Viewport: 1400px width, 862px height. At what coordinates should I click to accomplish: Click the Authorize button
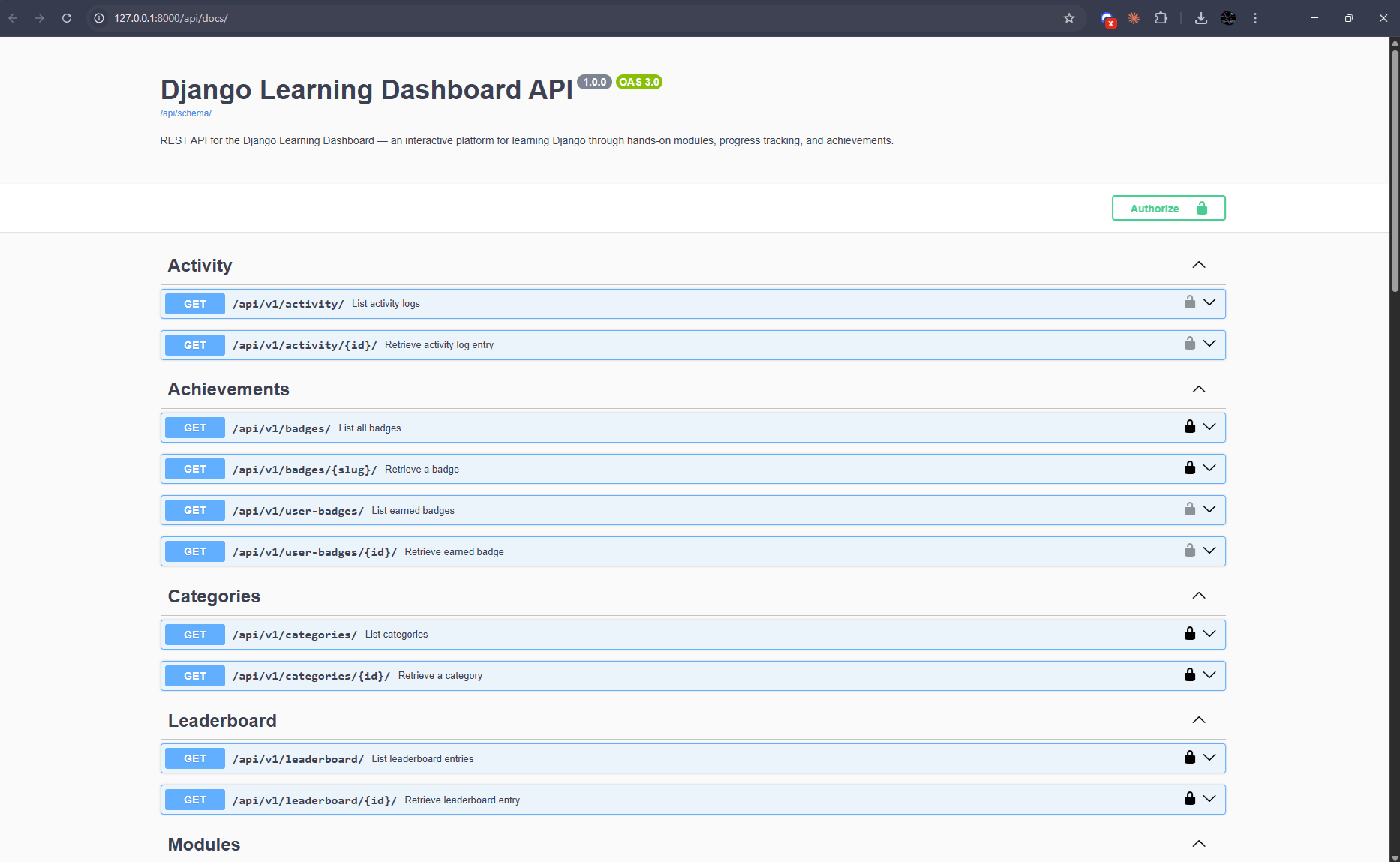click(x=1168, y=208)
